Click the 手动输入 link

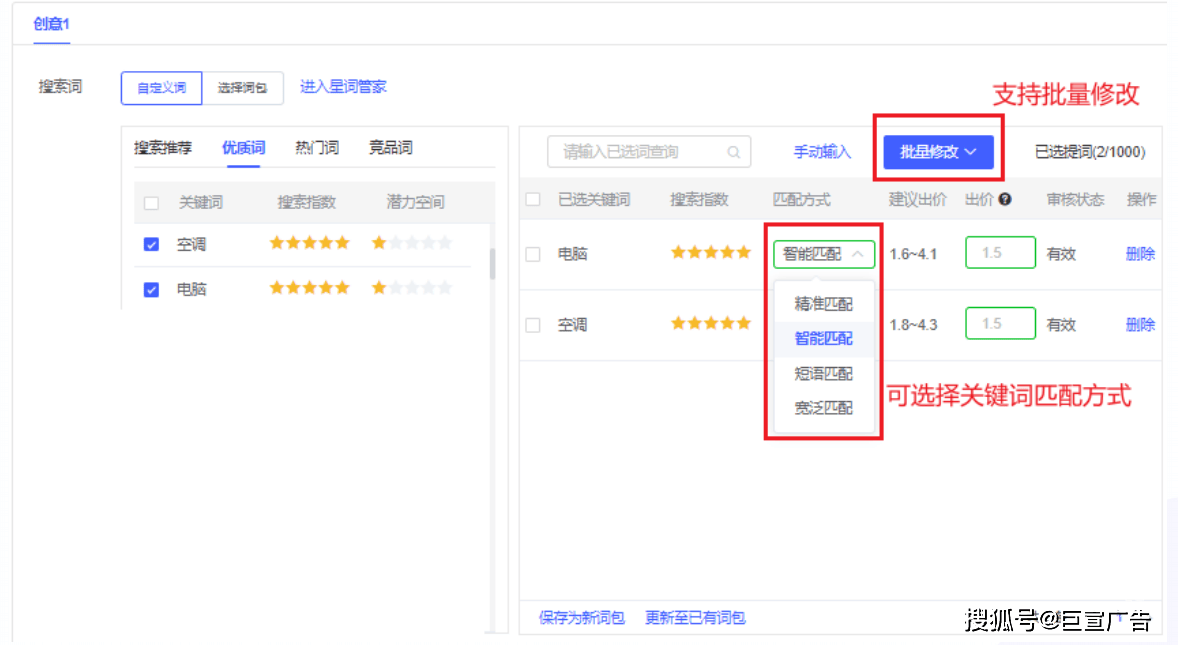820,151
